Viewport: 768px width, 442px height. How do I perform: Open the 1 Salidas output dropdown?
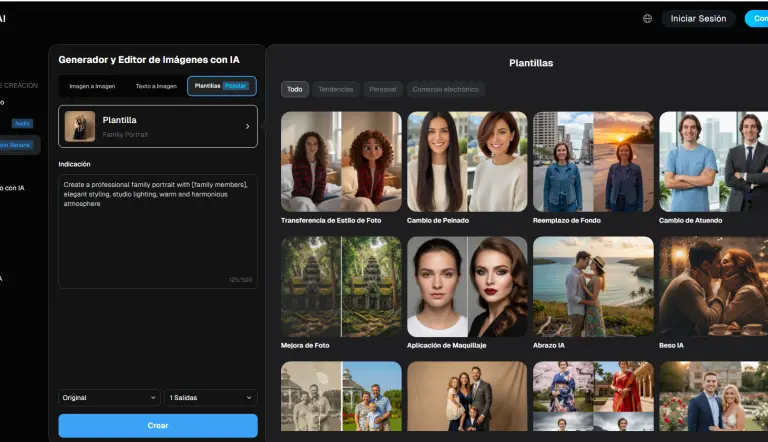pyautogui.click(x=210, y=397)
